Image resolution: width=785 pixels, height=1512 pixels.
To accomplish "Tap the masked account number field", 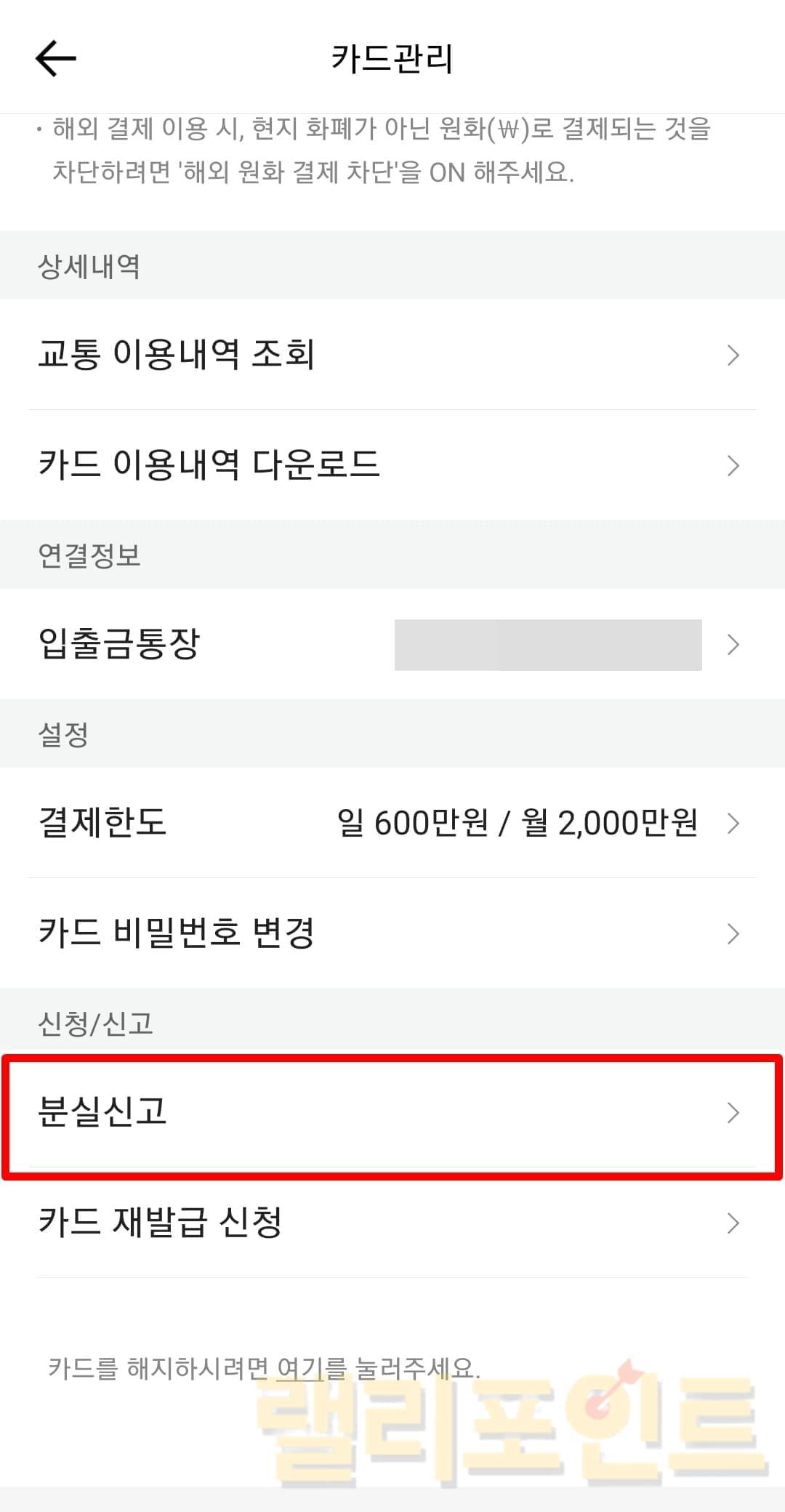I will (x=548, y=645).
